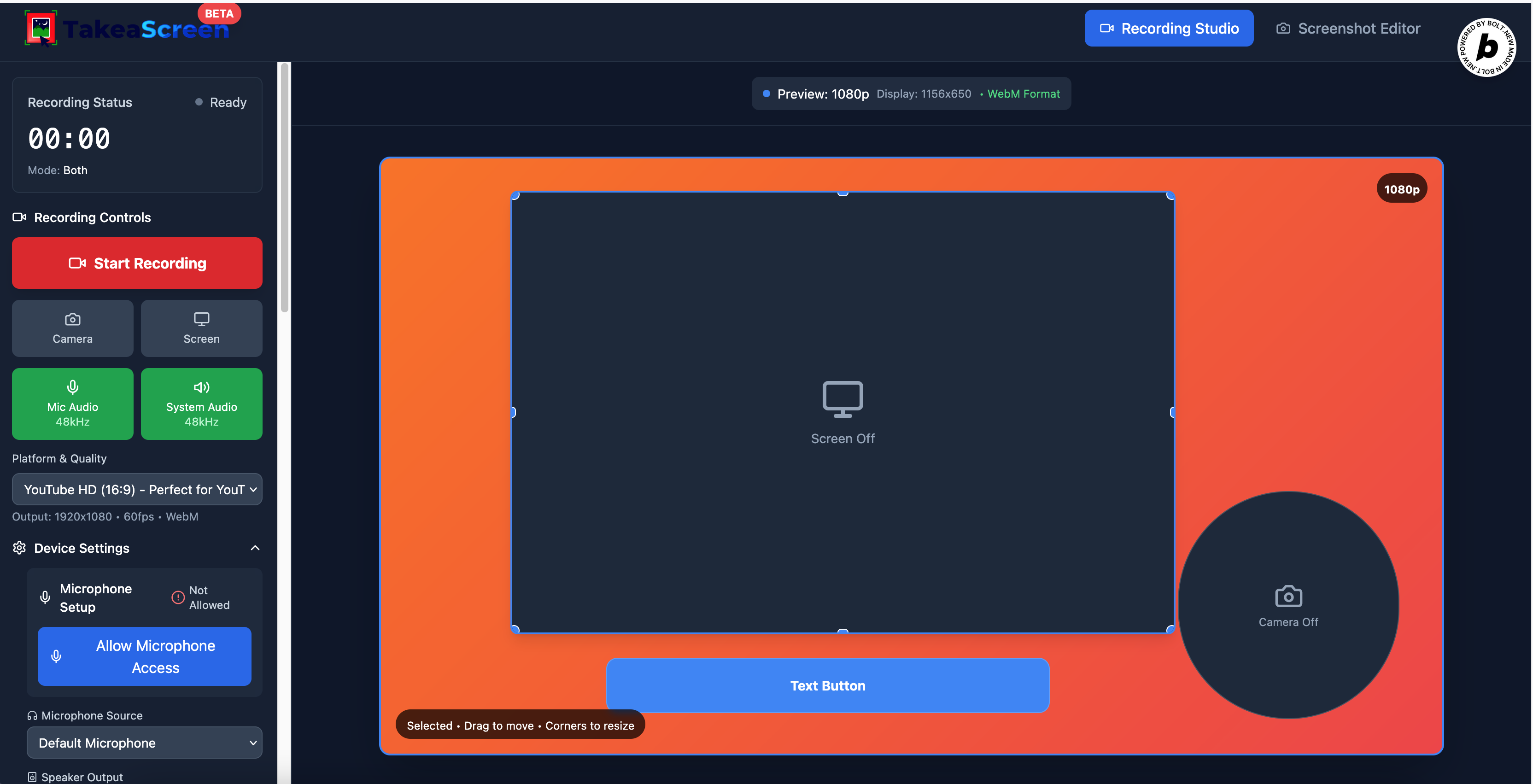1533x784 pixels.
Task: Disable Mic Audio 48kHz
Action: pyautogui.click(x=73, y=404)
